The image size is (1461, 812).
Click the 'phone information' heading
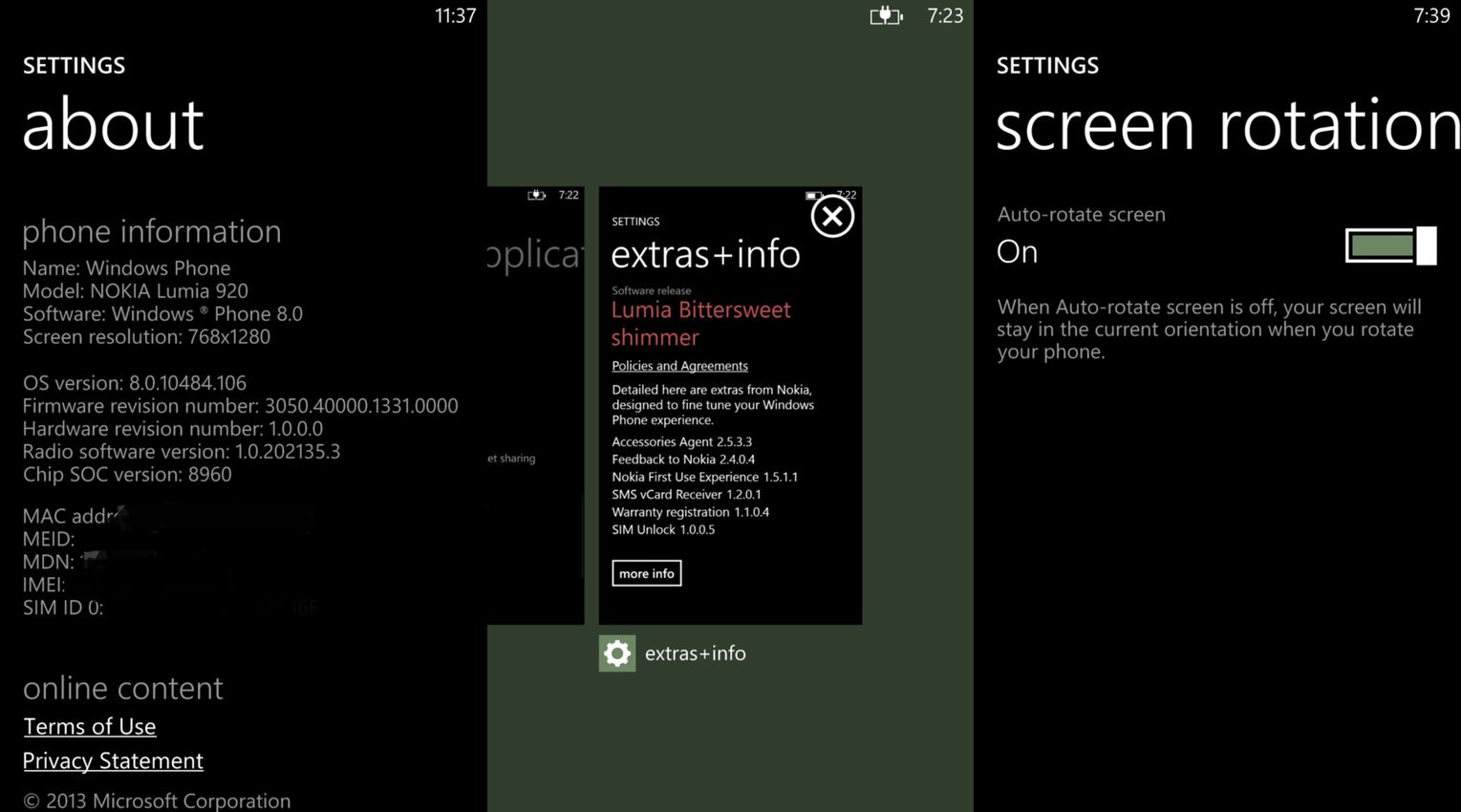pyautogui.click(x=152, y=231)
